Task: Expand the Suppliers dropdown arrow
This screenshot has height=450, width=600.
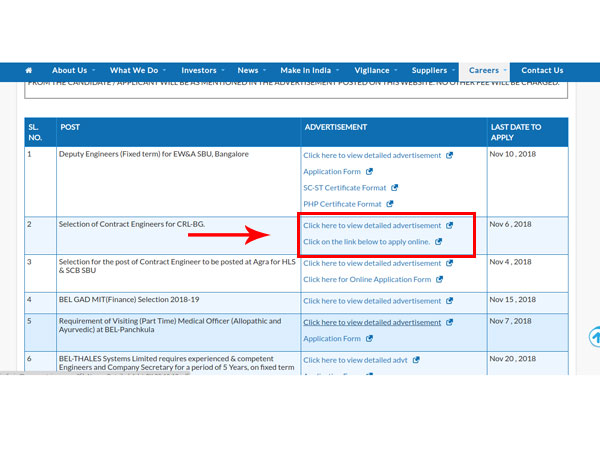Action: point(453,70)
